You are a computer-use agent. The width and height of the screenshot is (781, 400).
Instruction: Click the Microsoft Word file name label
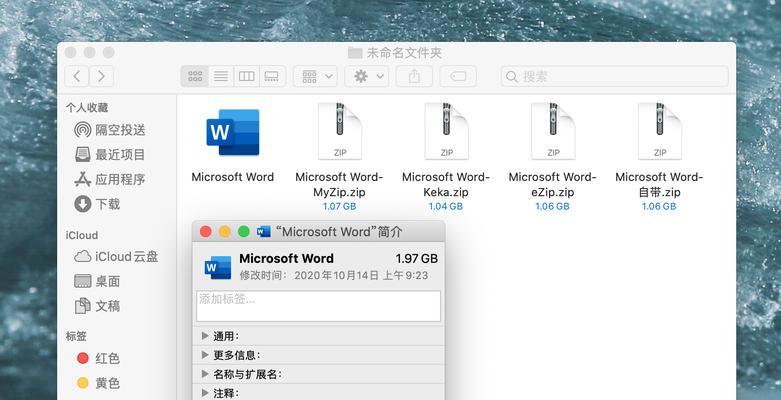coord(233,177)
